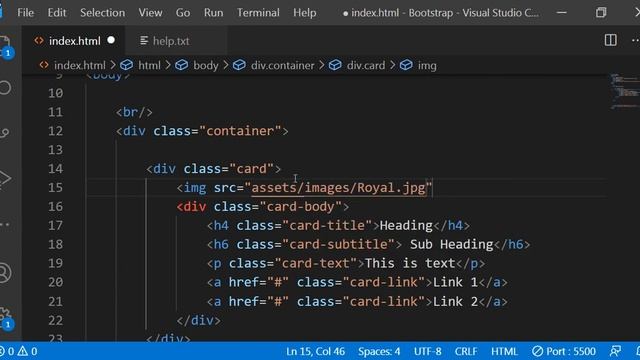This screenshot has height=360, width=640.
Task: Click the "Link 1" anchor text
Action: click(x=455, y=282)
